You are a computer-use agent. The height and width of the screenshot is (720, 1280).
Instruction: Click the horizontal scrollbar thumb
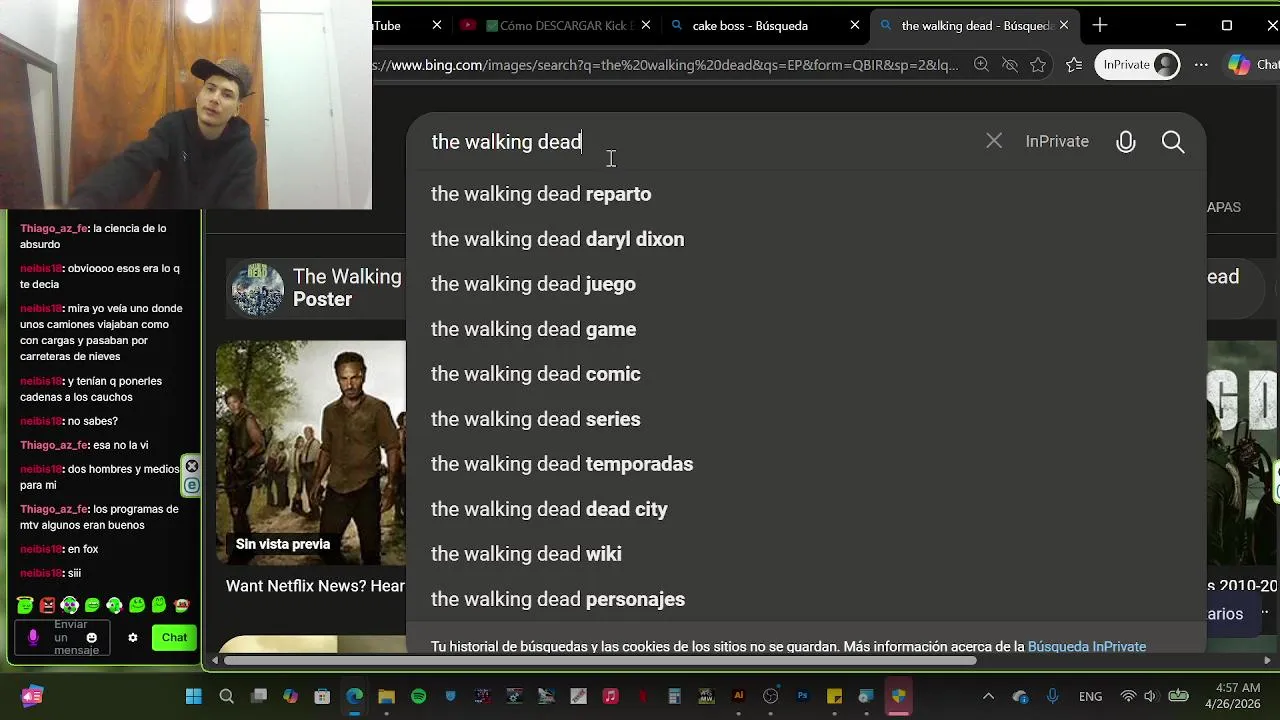pyautogui.click(x=600, y=661)
